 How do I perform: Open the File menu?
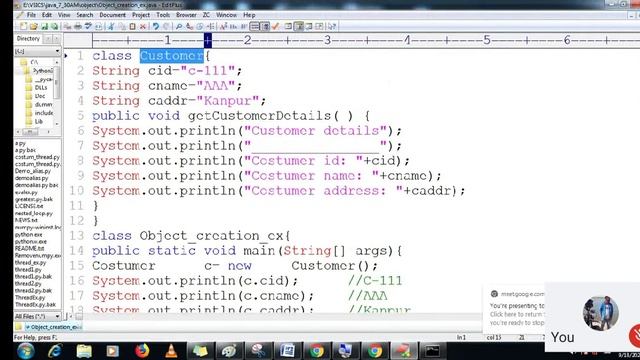click(31, 15)
